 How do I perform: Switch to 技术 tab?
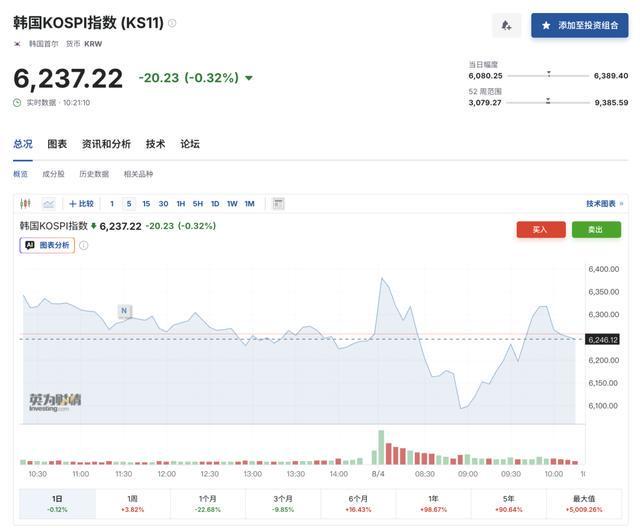pos(156,144)
